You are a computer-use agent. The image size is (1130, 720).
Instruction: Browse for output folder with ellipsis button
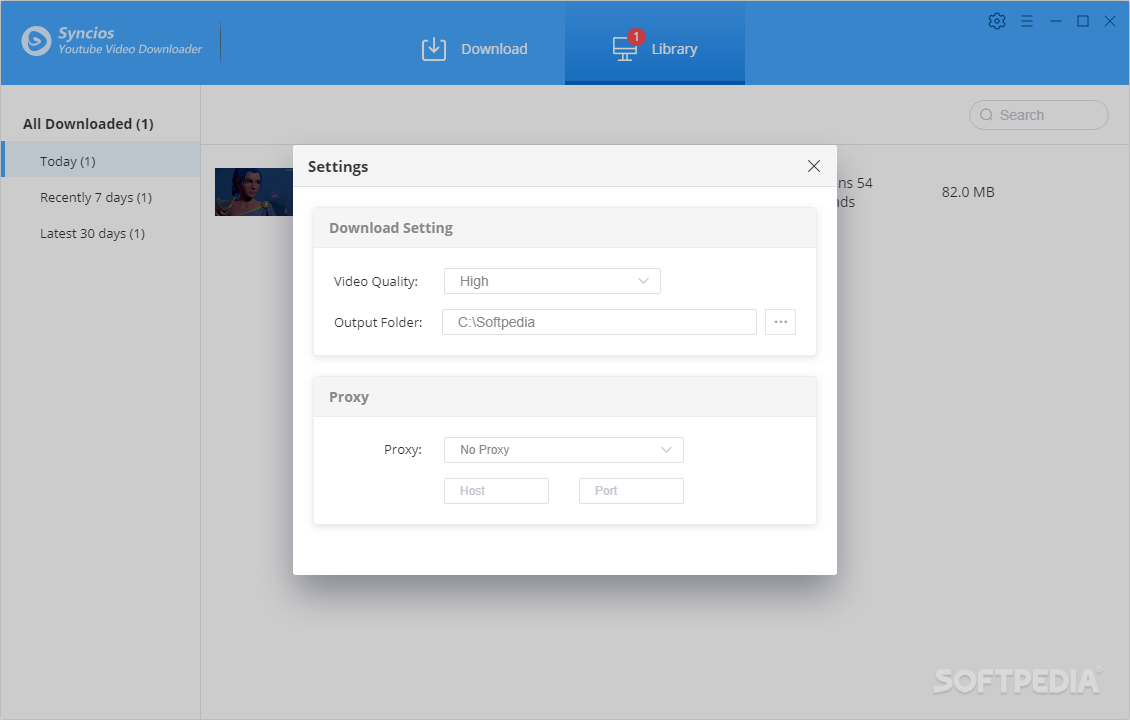click(780, 322)
